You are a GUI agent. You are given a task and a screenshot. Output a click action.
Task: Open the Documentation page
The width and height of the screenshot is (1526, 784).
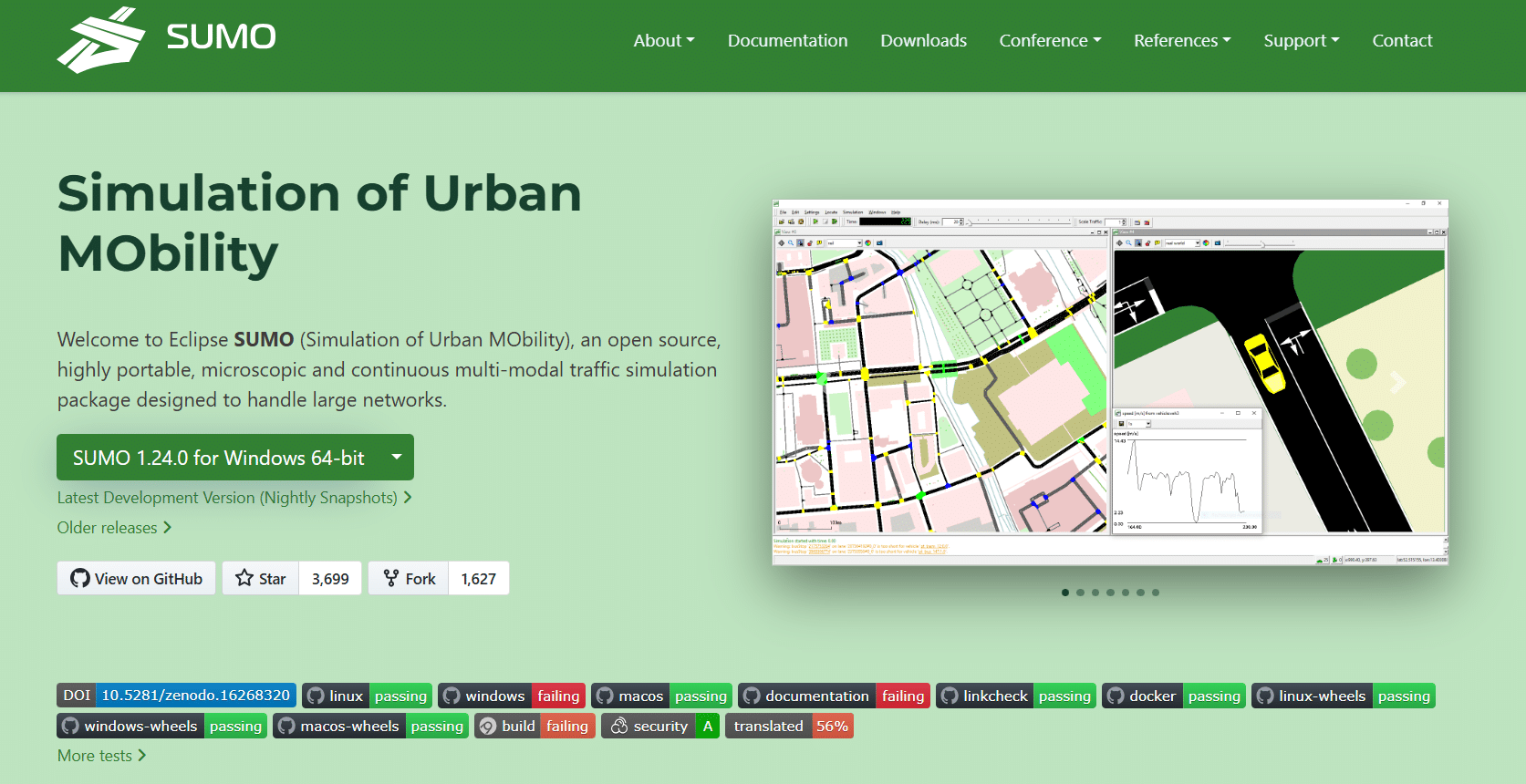pyautogui.click(x=787, y=40)
